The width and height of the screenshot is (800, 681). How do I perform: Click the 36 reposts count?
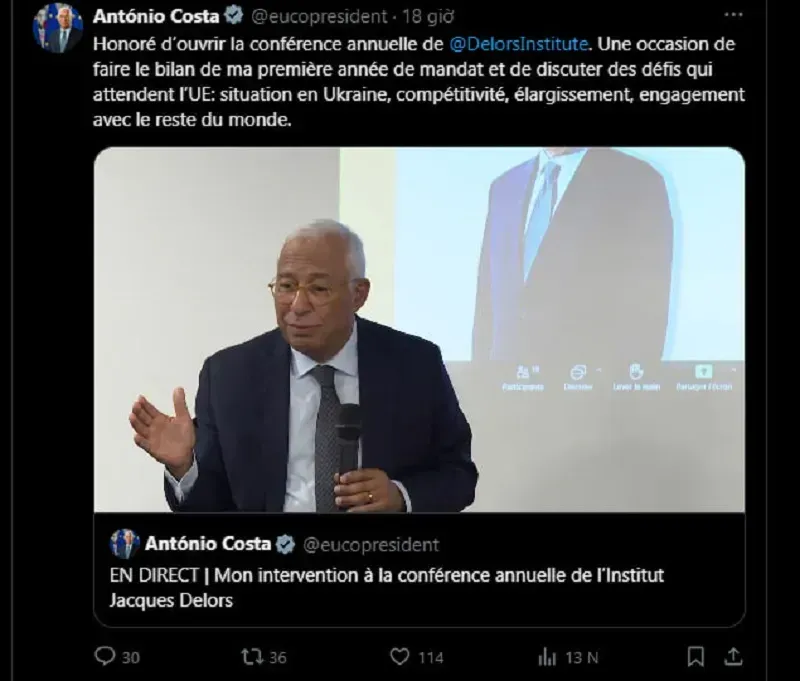278,658
